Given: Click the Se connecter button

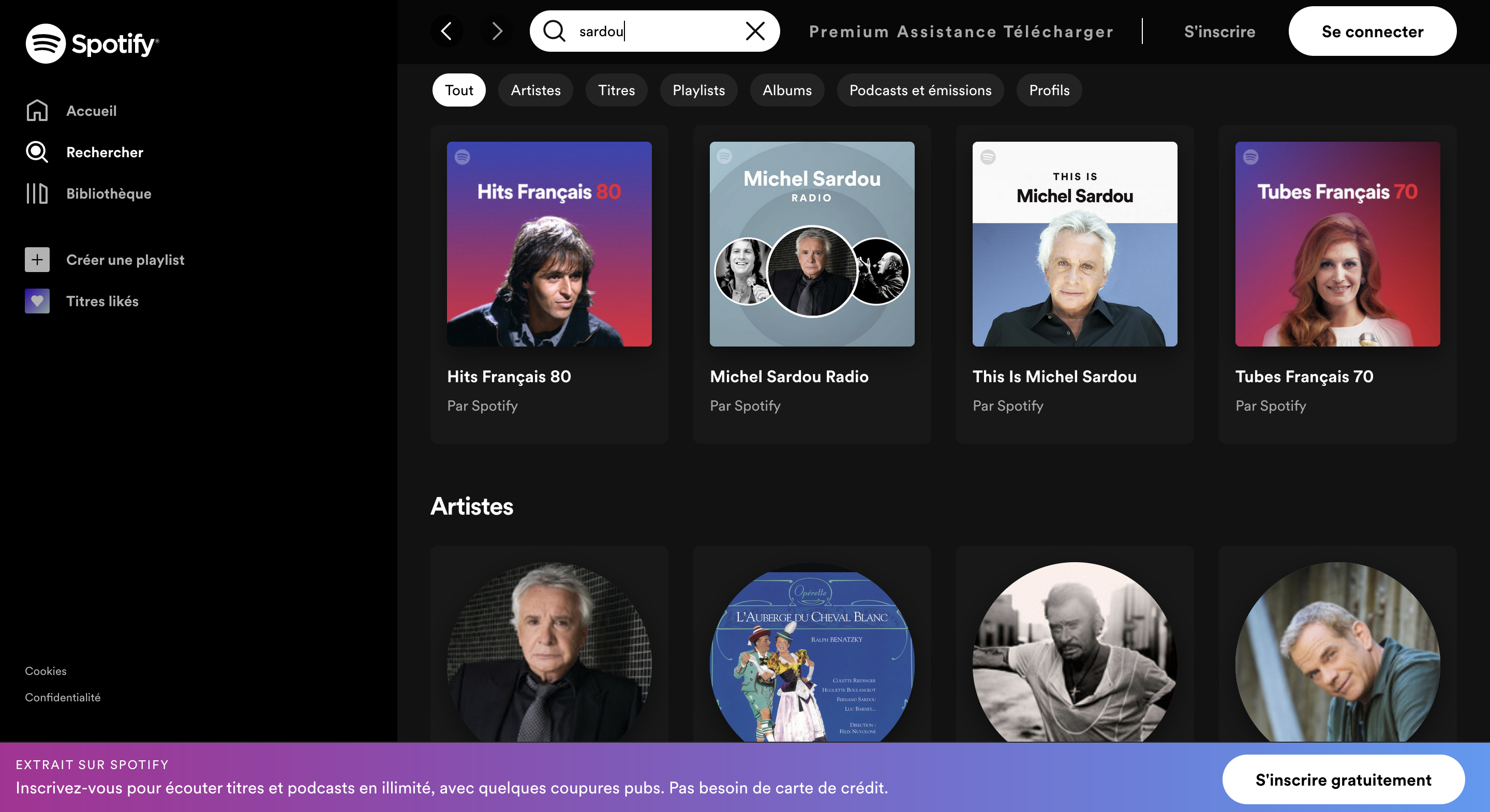Looking at the screenshot, I should pos(1372,31).
